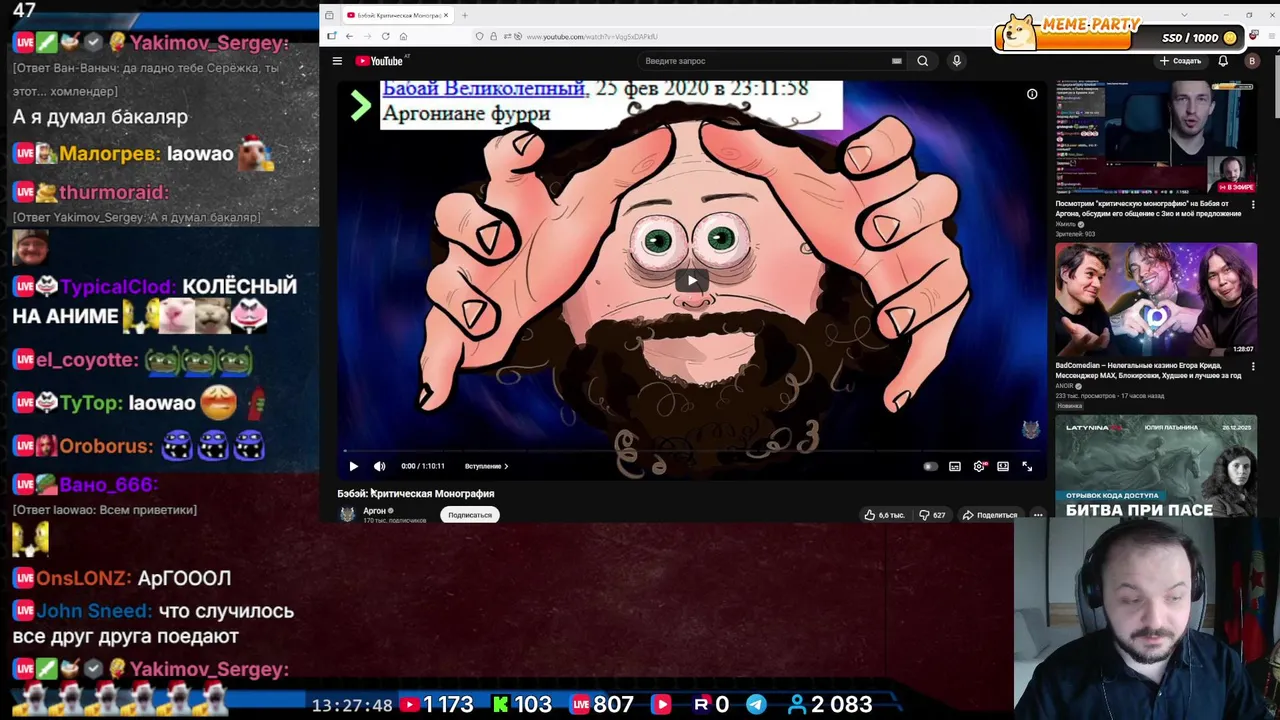
Task: Dislike the video (627)
Action: [x=932, y=515]
